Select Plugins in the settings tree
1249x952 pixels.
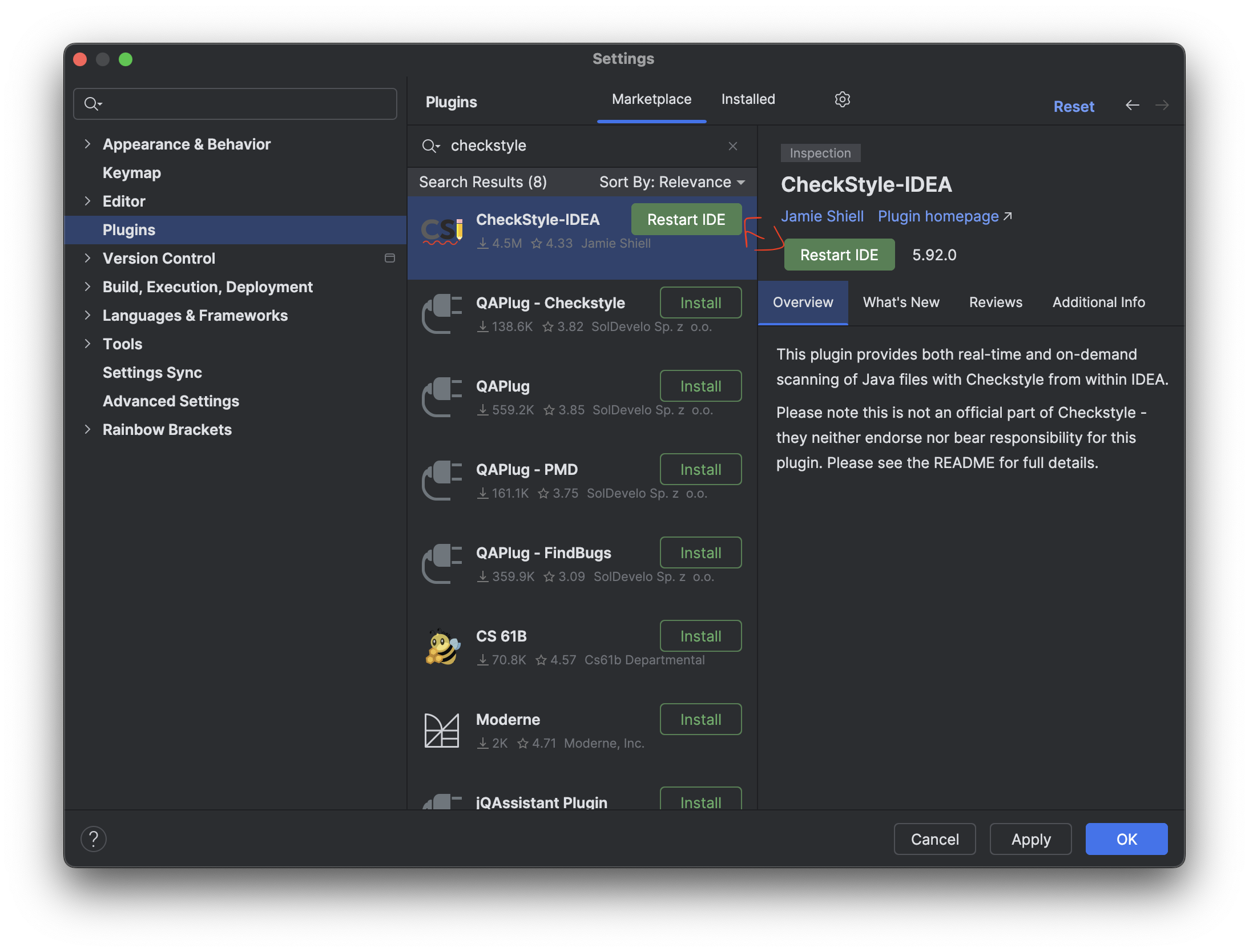point(235,230)
